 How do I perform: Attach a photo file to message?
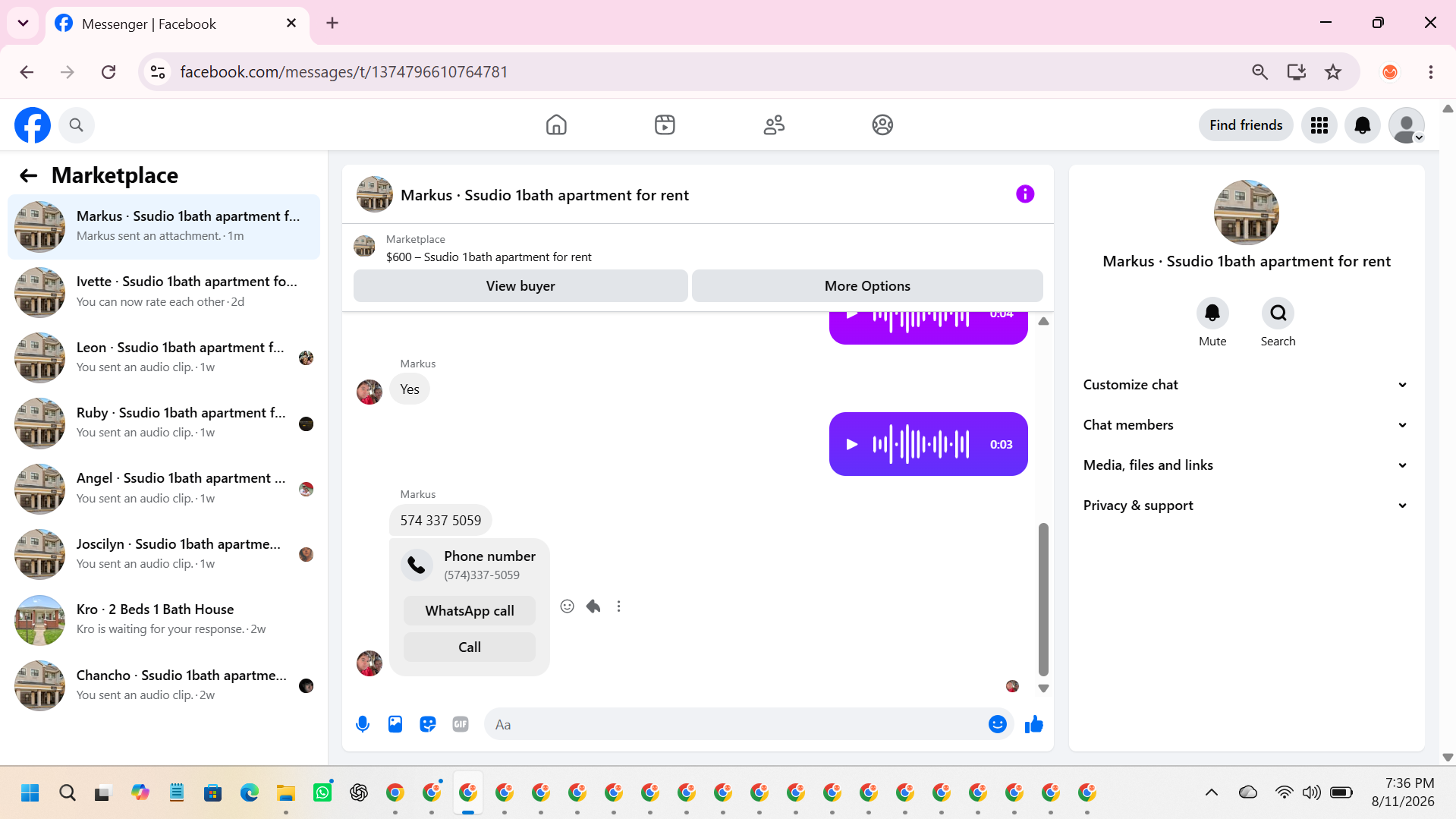(x=395, y=724)
